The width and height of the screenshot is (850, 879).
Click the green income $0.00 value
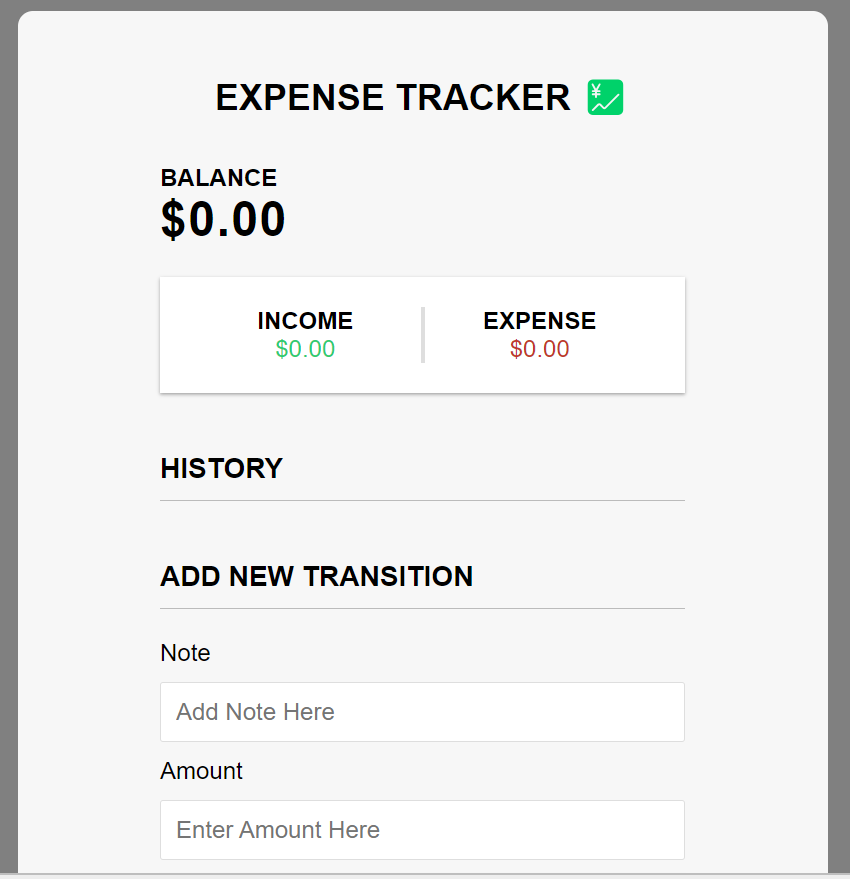(x=305, y=349)
